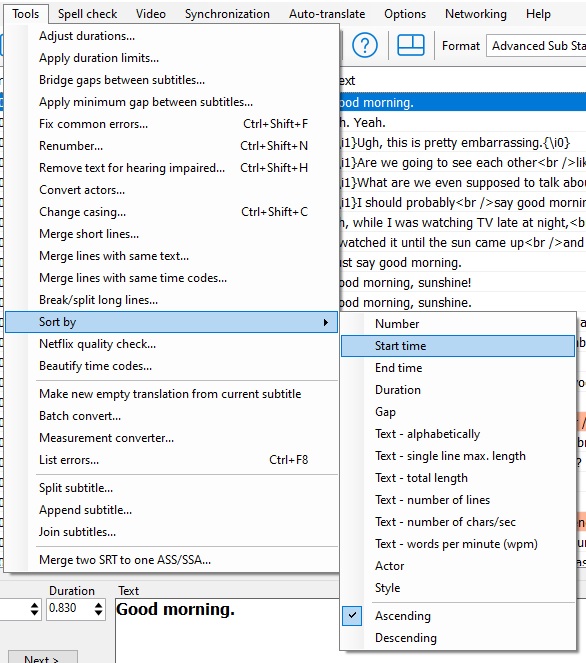The height and width of the screenshot is (663, 586).
Task: Choose Change casing...
Action: tap(172, 212)
